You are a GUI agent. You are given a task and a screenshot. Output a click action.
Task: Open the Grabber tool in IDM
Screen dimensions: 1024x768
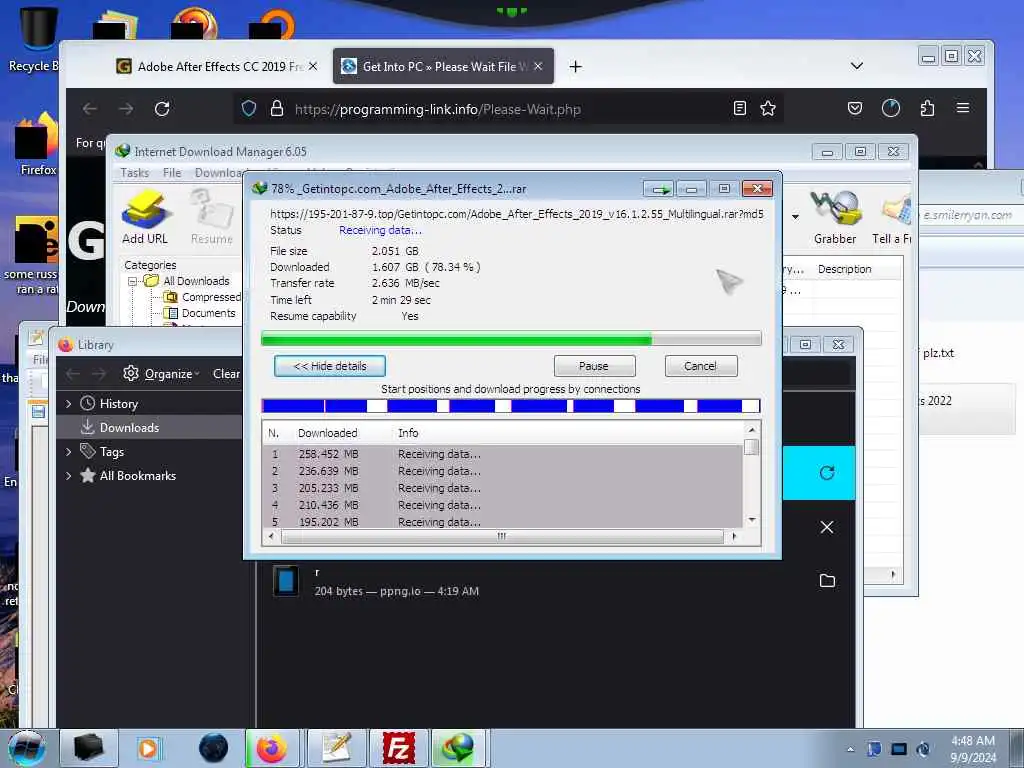point(835,216)
